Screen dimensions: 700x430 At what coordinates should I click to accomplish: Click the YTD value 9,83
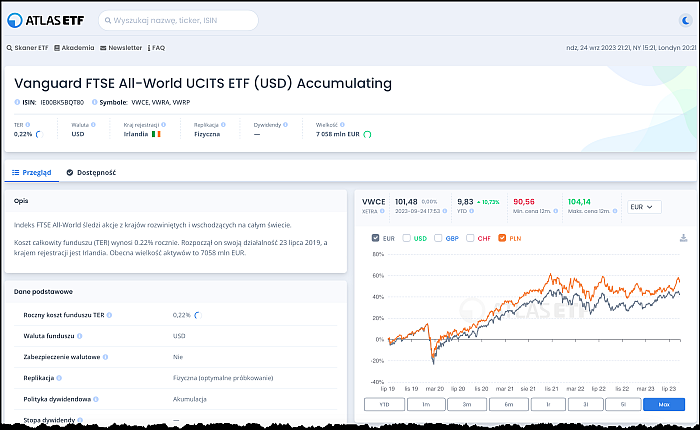pyautogui.click(x=465, y=202)
